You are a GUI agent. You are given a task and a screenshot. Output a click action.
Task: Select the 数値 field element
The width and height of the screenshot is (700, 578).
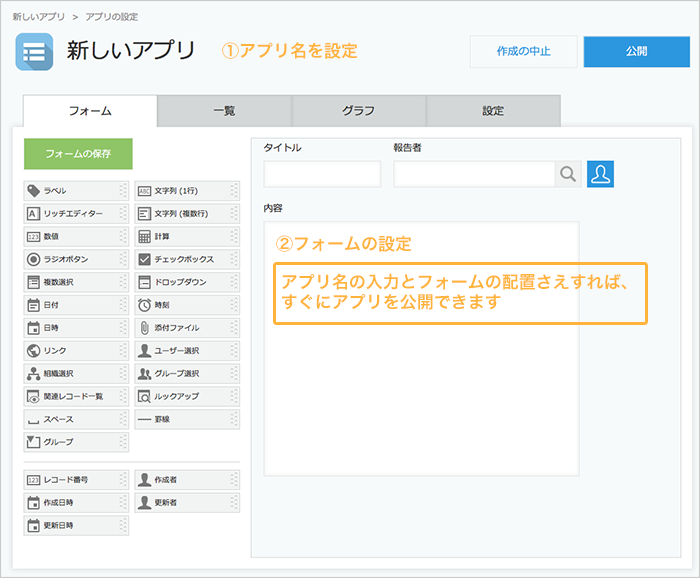76,236
